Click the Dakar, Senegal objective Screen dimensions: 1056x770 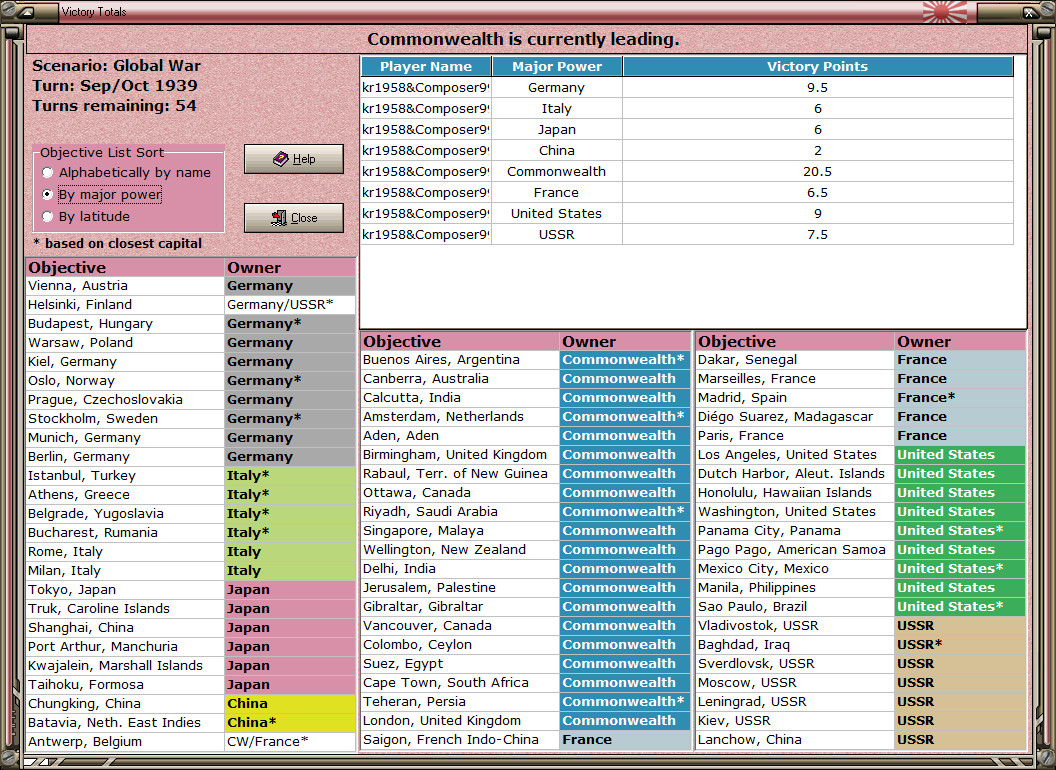pyautogui.click(x=795, y=360)
